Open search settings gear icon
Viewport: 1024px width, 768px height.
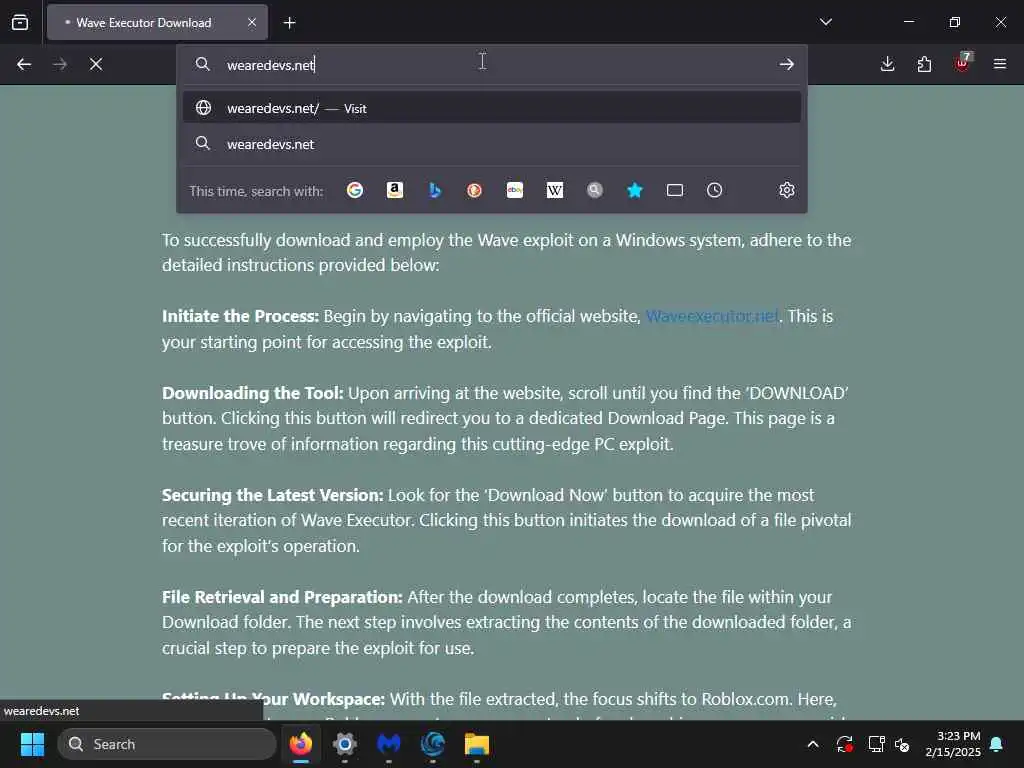point(786,190)
